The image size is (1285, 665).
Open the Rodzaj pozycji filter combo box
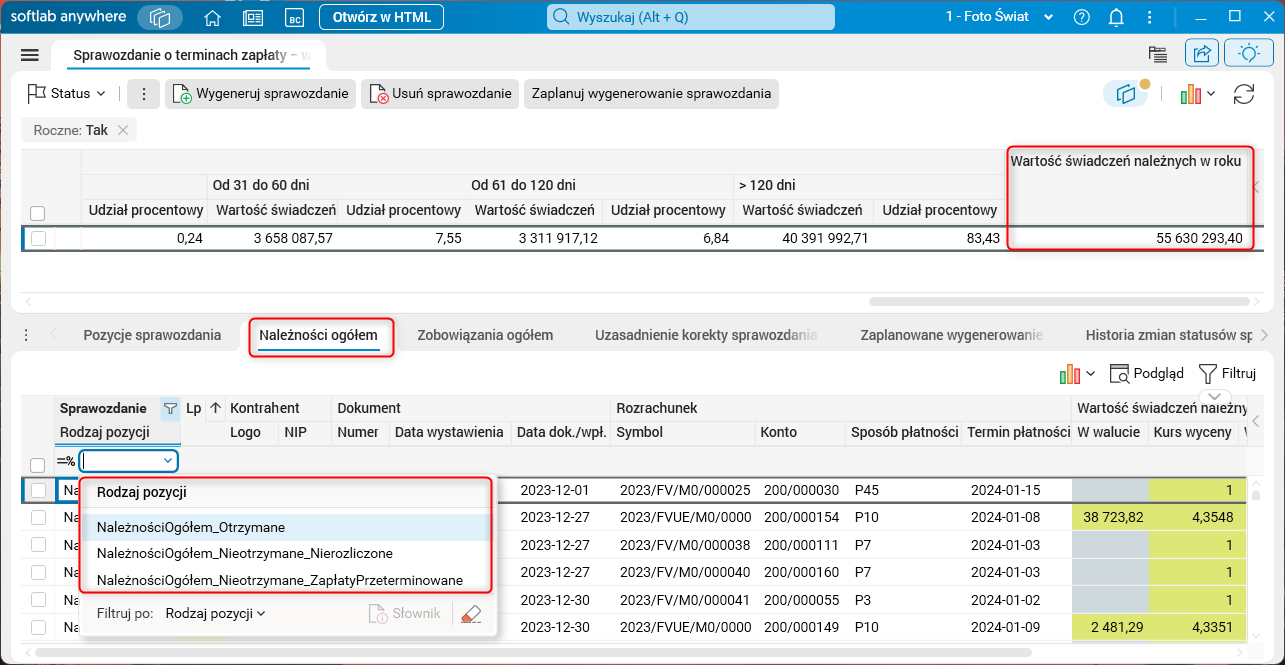[x=129, y=461]
